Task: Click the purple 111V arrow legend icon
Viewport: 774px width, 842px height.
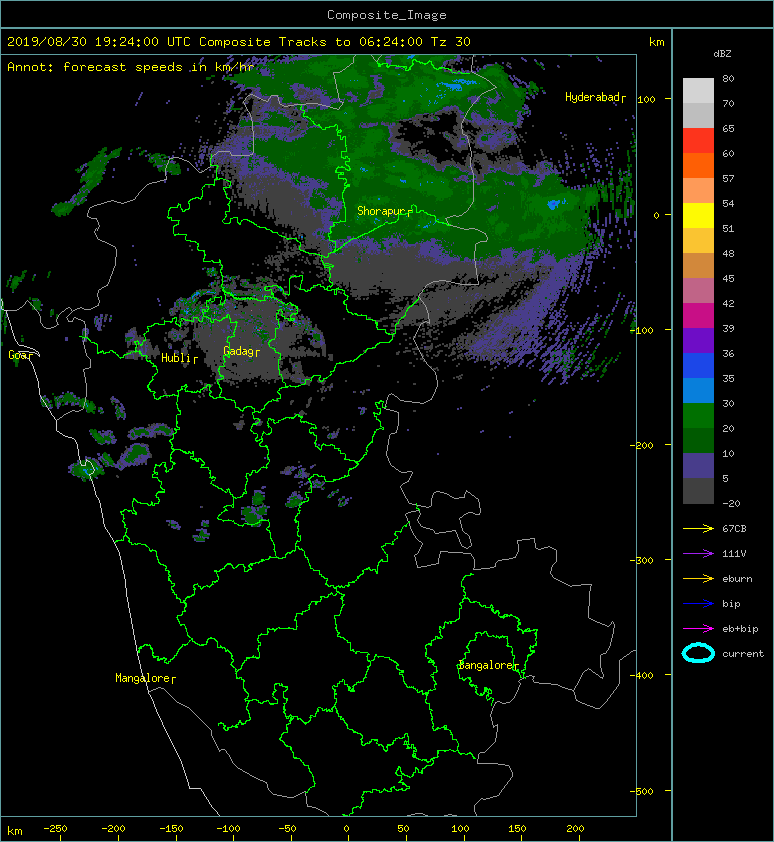Action: [698, 554]
